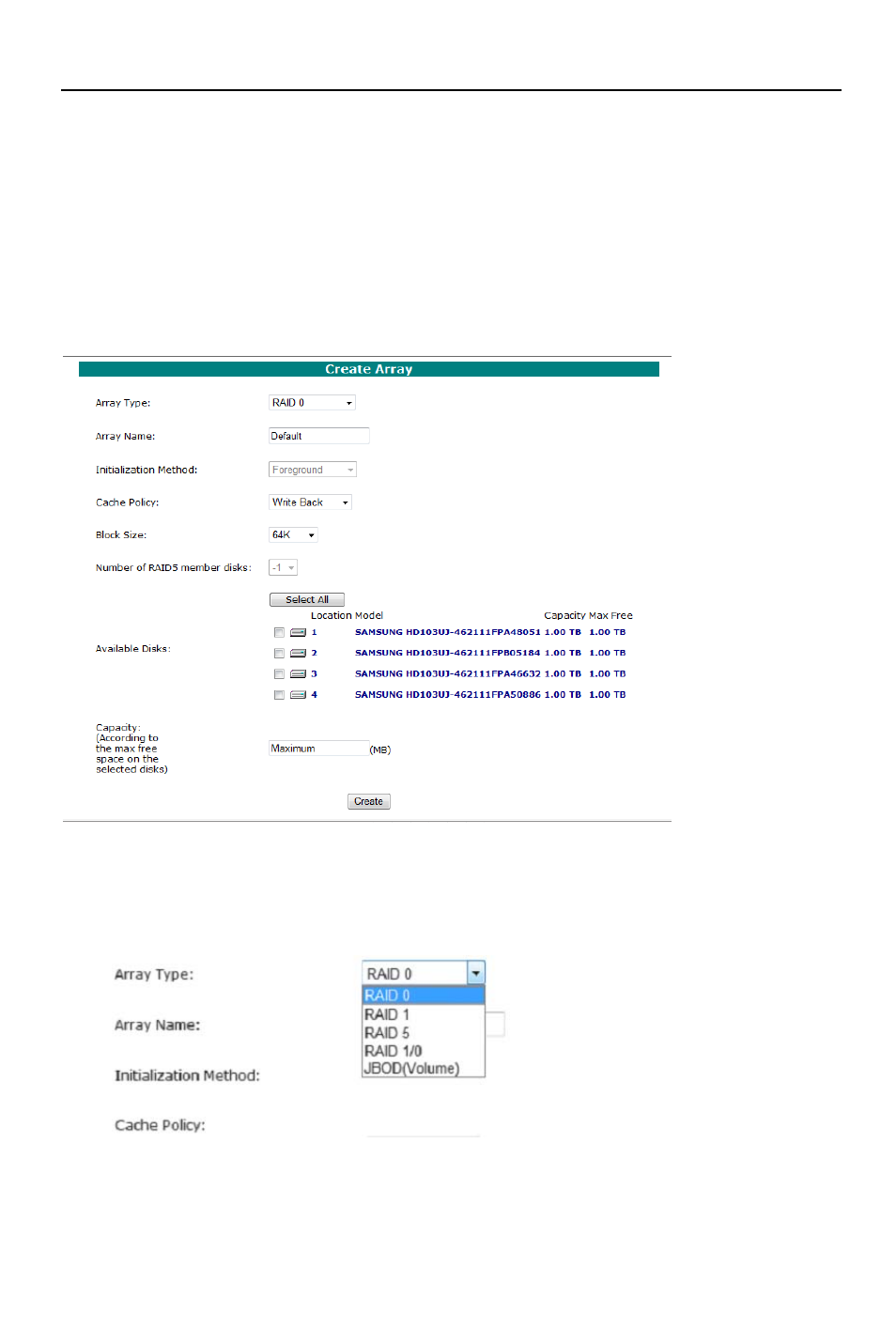Select RAID 5 in the open list
Viewport: 896px width, 1344px height.
(423, 1033)
